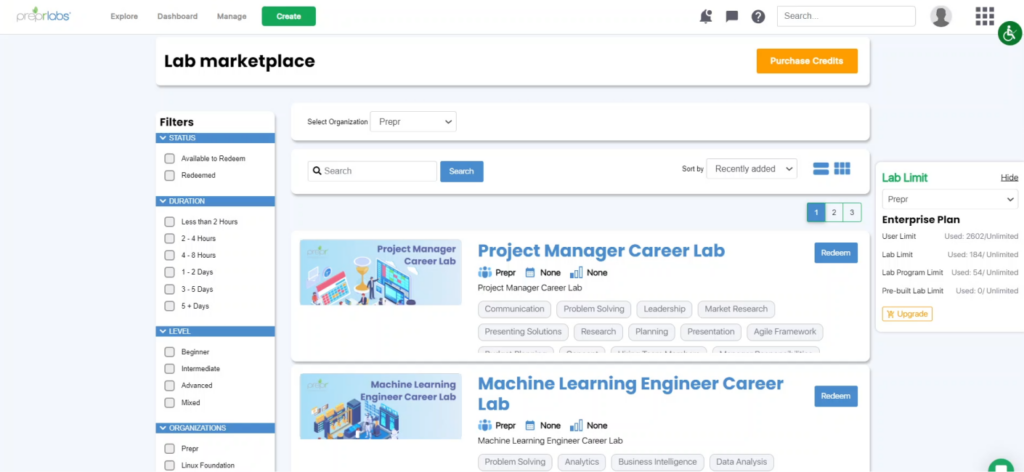Click calendar icon under Machine Learning Engineer lab
The image size is (1024, 472).
tap(530, 425)
